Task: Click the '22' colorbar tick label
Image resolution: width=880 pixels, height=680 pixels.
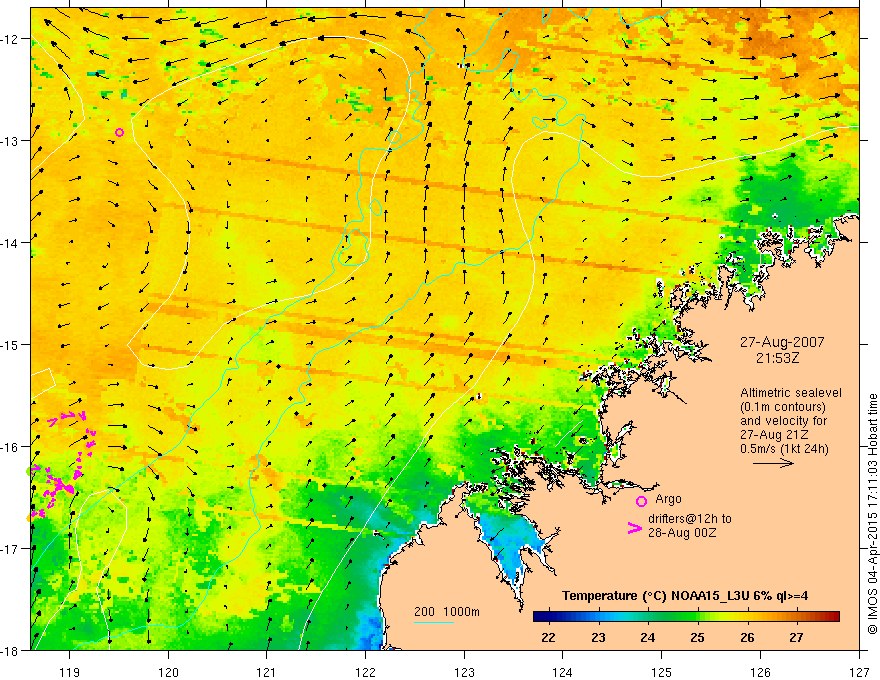Action: 548,637
